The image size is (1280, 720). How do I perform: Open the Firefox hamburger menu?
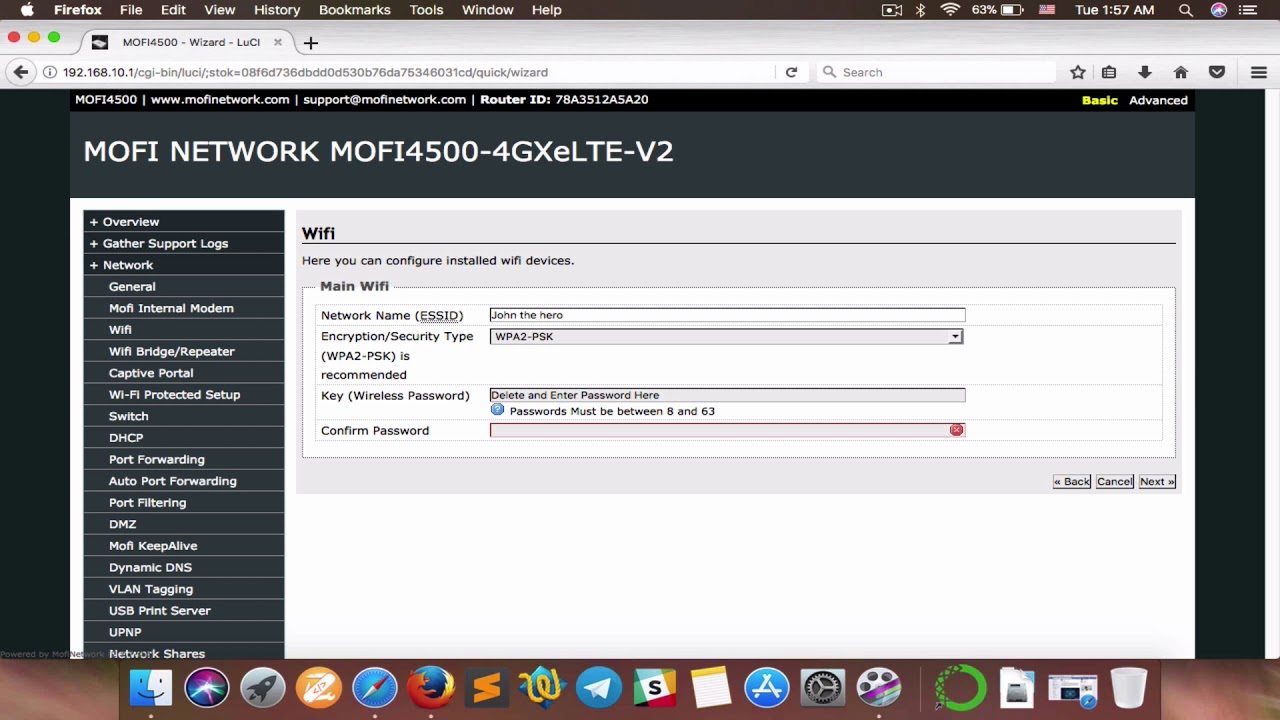1259,72
